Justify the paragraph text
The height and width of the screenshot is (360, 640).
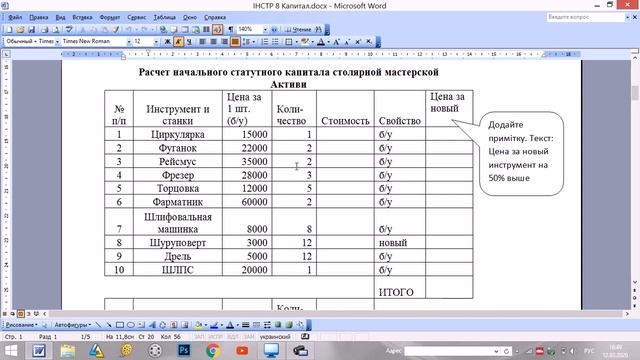pyautogui.click(x=235, y=42)
